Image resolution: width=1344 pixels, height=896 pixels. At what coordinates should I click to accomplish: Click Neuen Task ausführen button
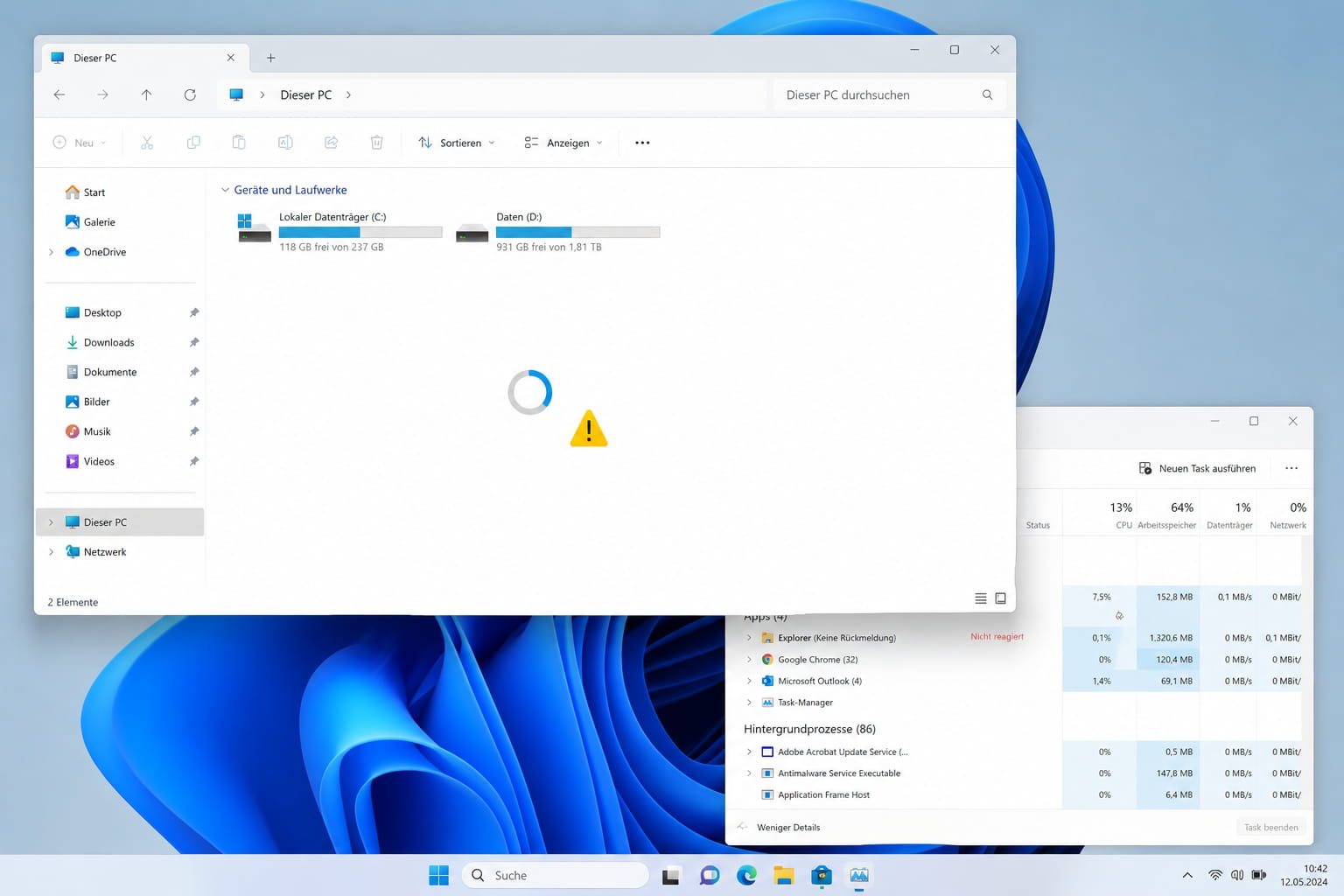pos(1197,468)
